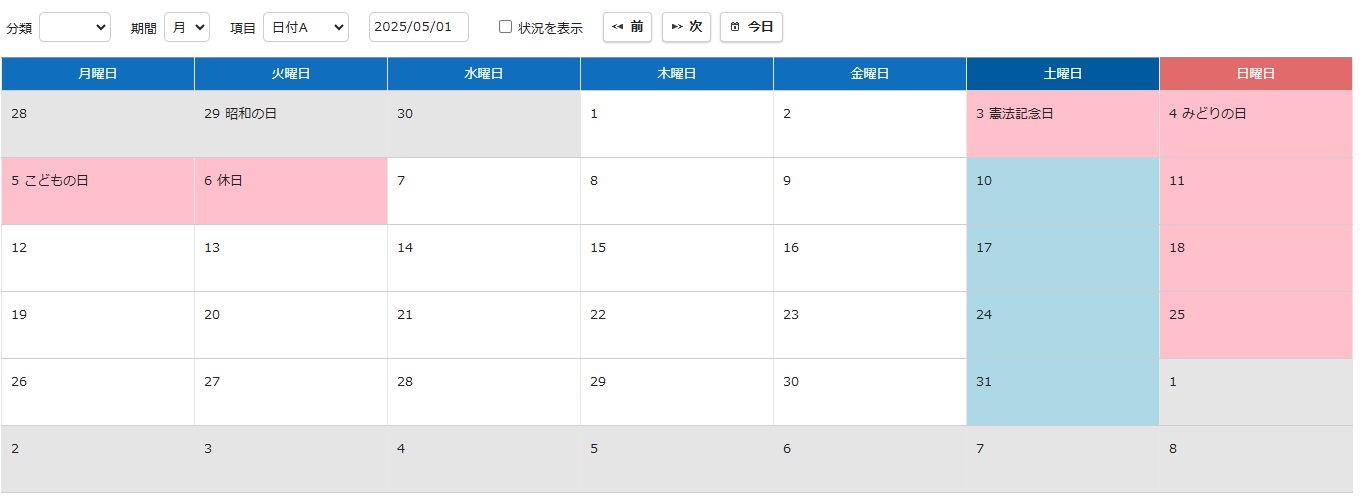
Task: Select the May 21 cell
Action: click(x=484, y=325)
